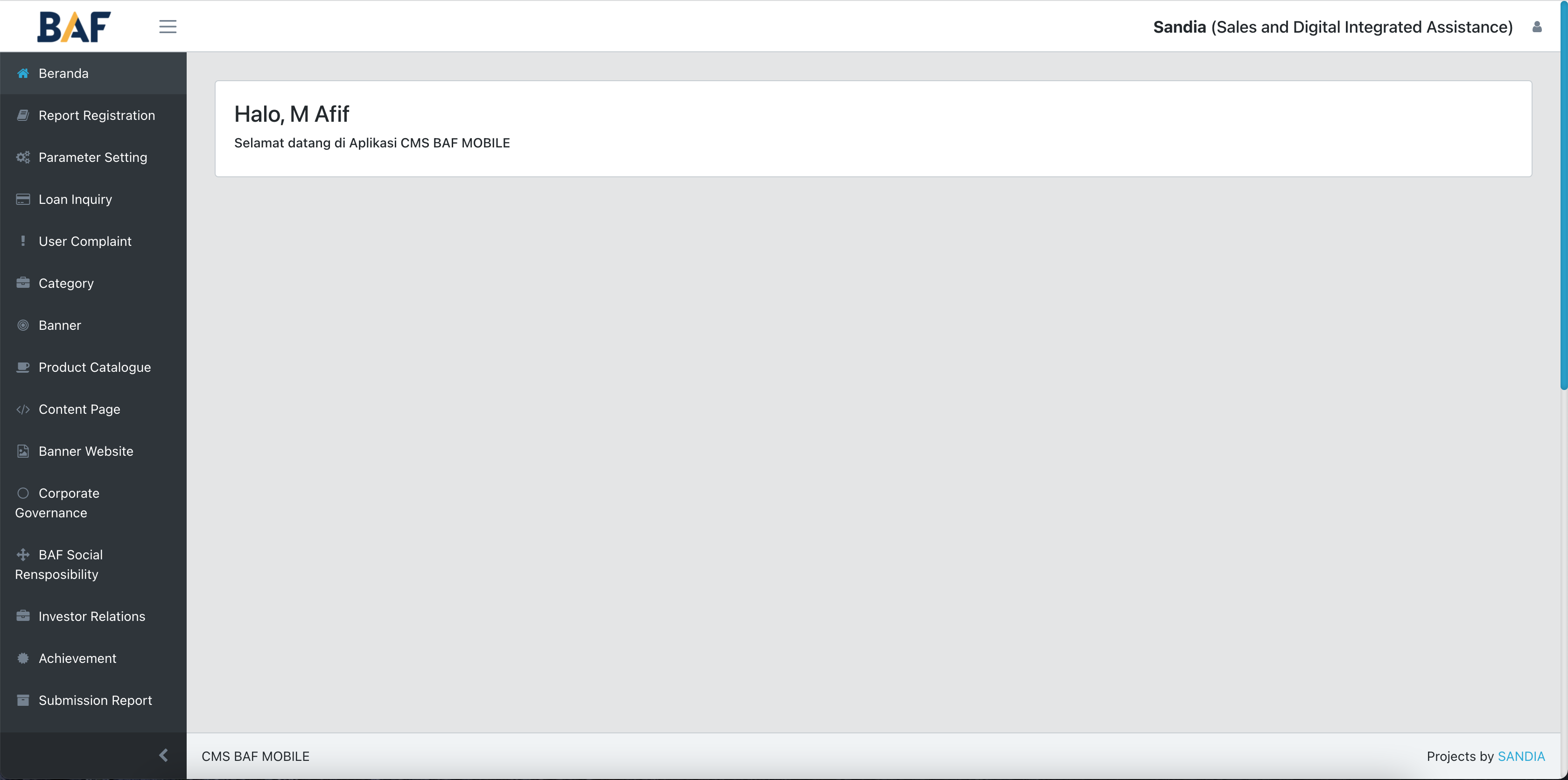
Task: Click the Loan Inquiry card icon
Action: click(x=23, y=199)
